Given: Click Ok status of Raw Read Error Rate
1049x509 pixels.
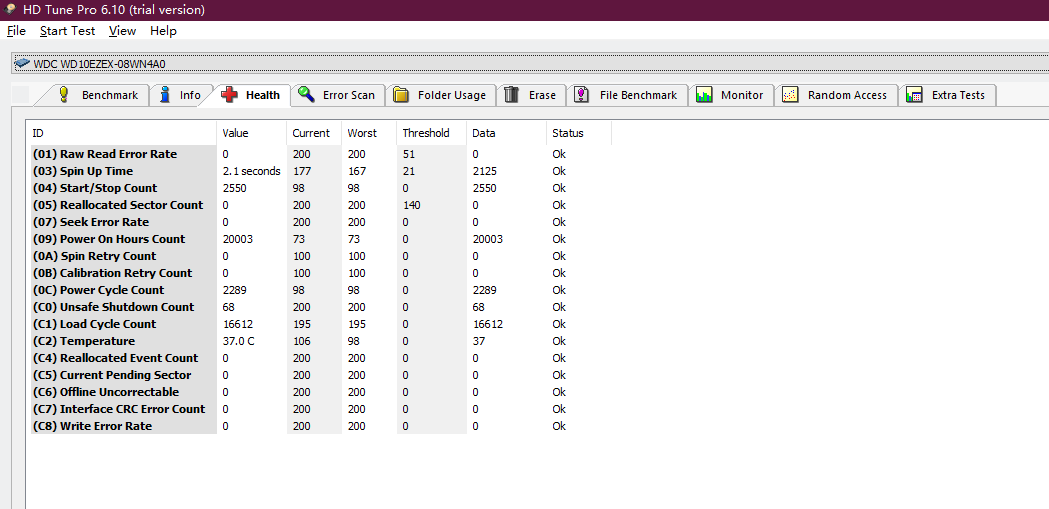Looking at the screenshot, I should point(559,154).
